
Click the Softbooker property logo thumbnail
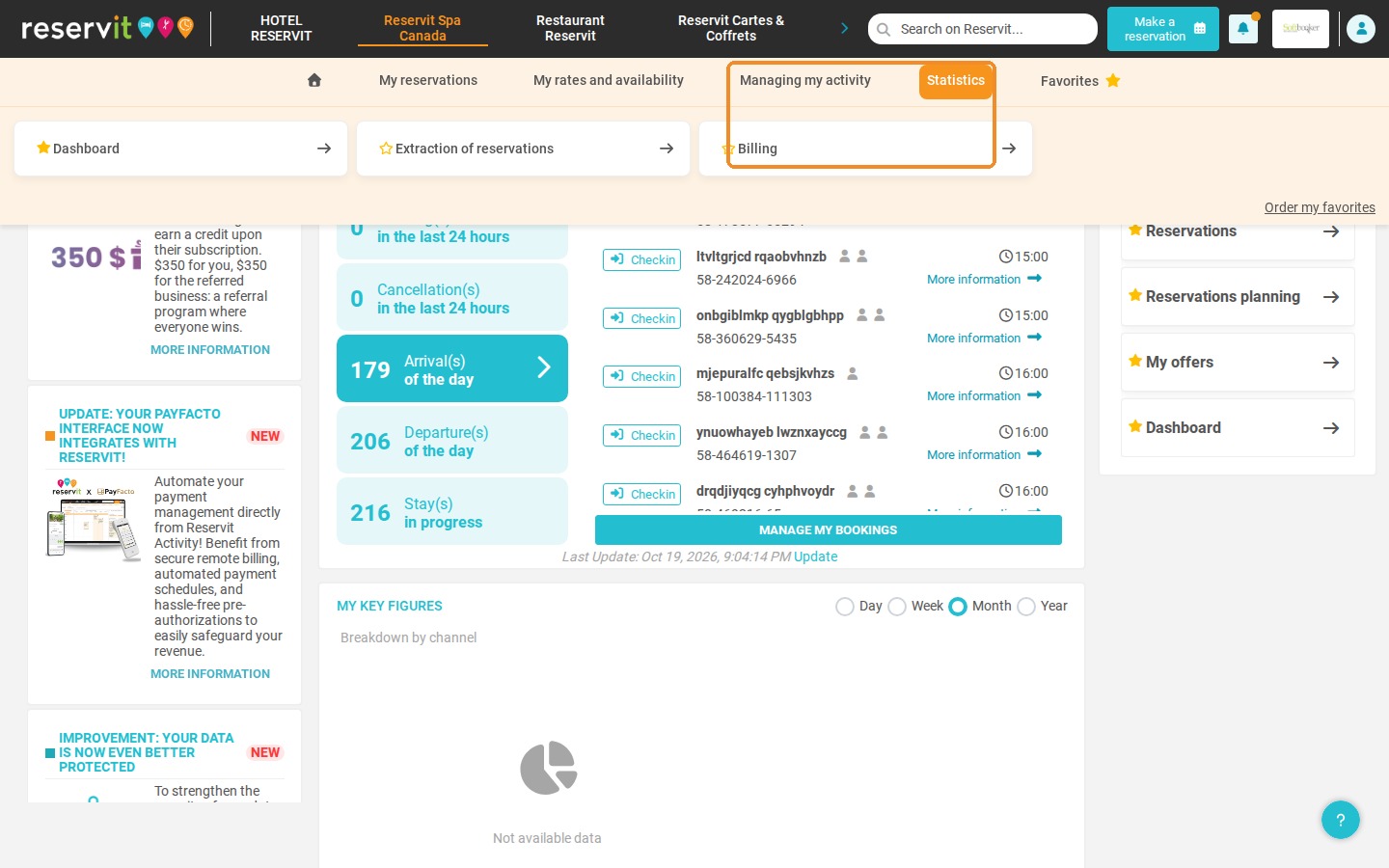[1300, 29]
